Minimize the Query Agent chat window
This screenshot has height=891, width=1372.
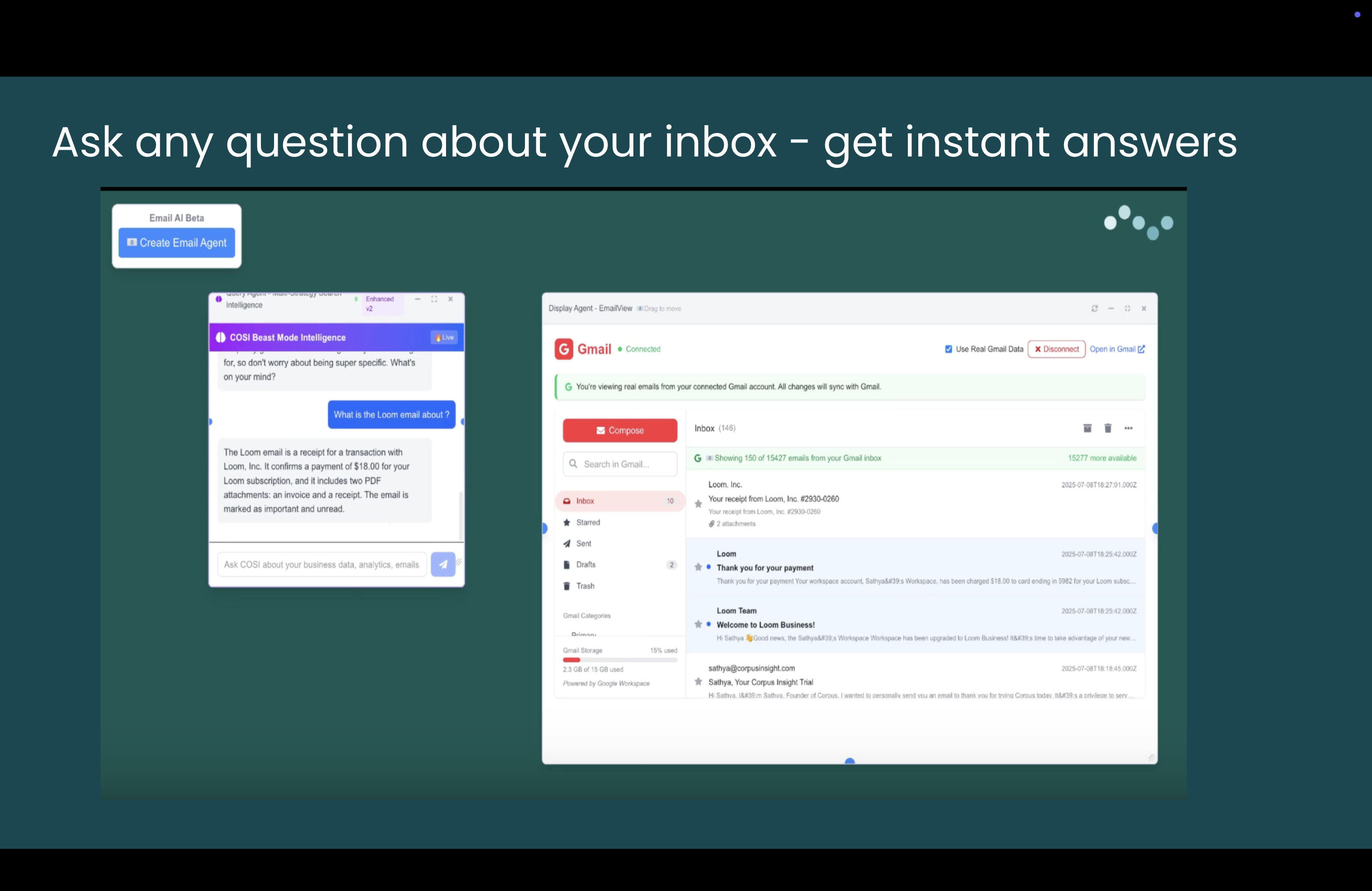coord(417,299)
